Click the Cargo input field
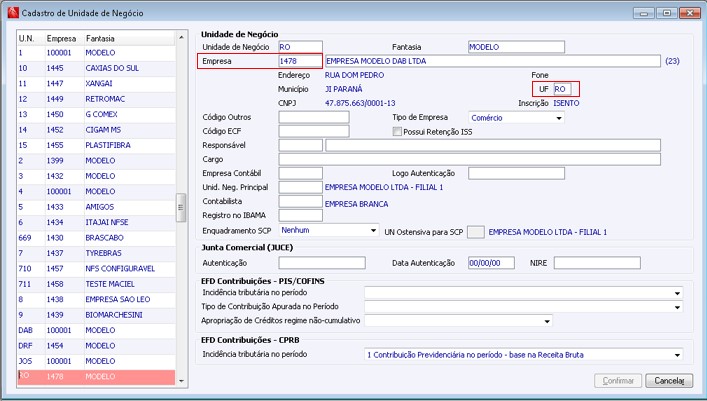 tap(469, 159)
